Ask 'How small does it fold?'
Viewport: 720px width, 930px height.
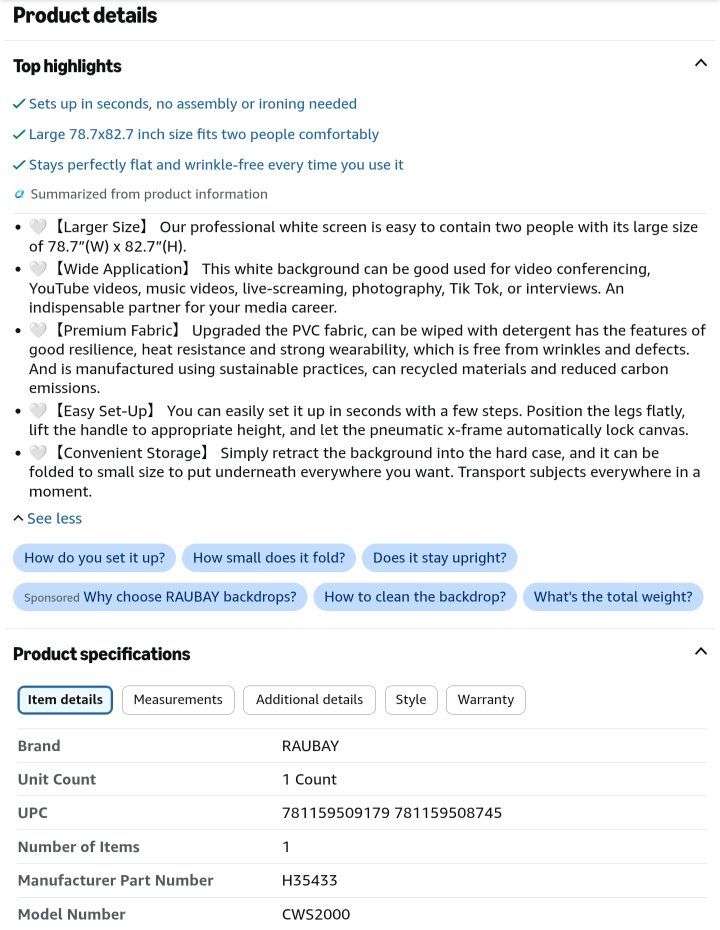[x=269, y=558]
